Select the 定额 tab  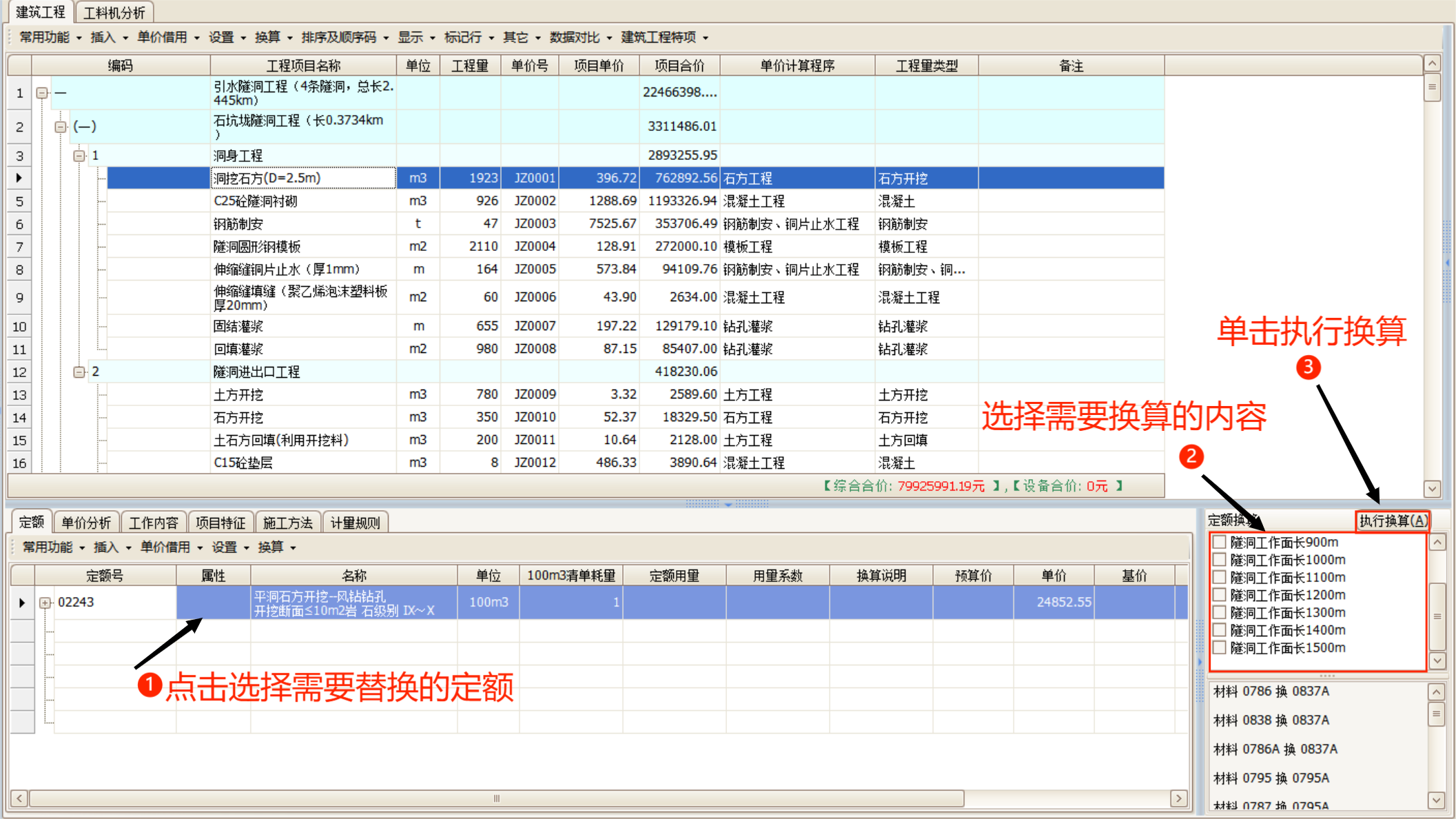pos(31,523)
